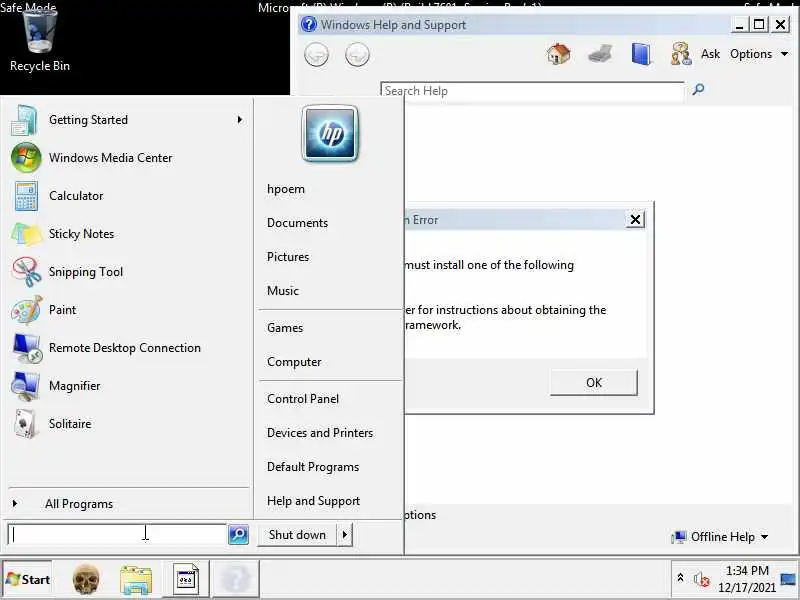This screenshot has height=600, width=800.
Task: Click the Start menu search magnifier button
Action: pos(238,534)
